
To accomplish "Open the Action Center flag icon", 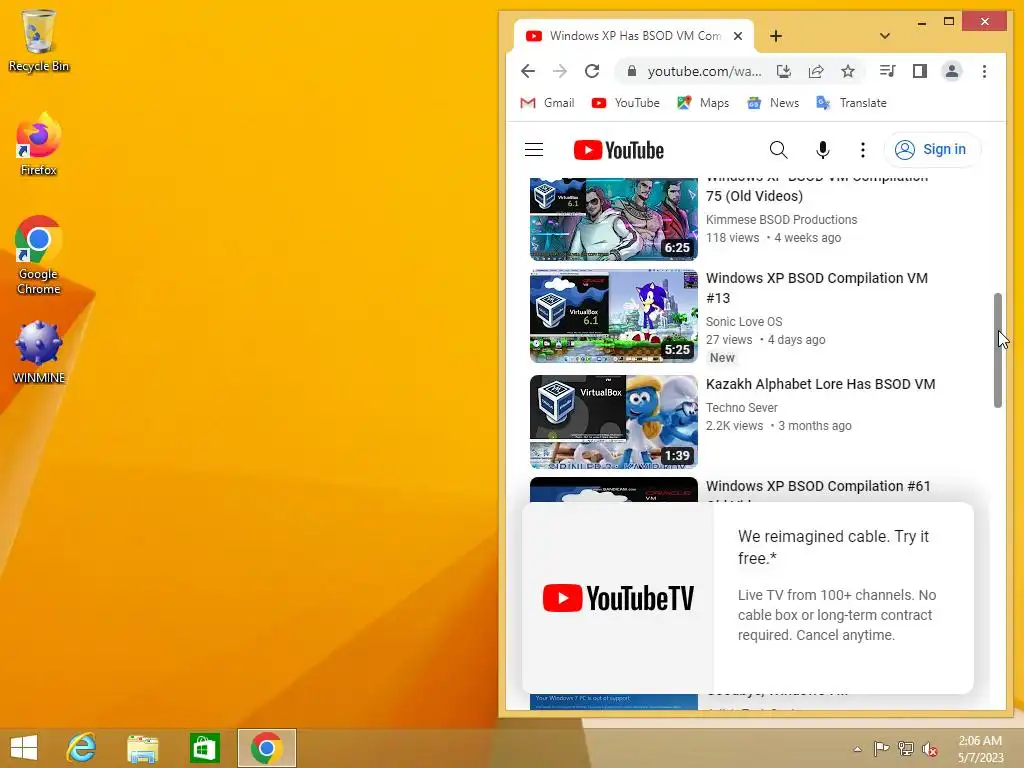I will [x=882, y=748].
